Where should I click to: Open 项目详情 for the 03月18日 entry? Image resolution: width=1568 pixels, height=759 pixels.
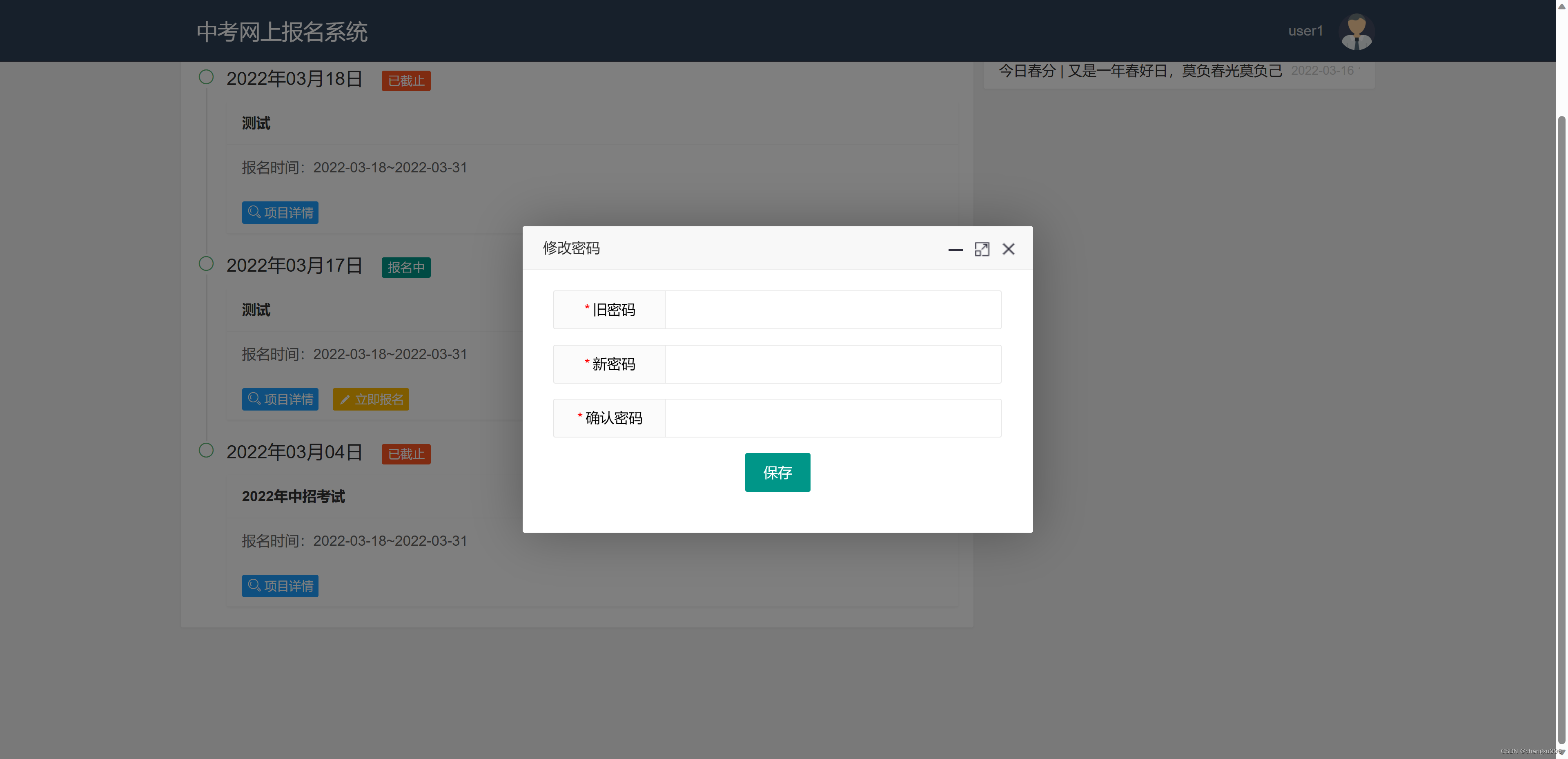[280, 212]
